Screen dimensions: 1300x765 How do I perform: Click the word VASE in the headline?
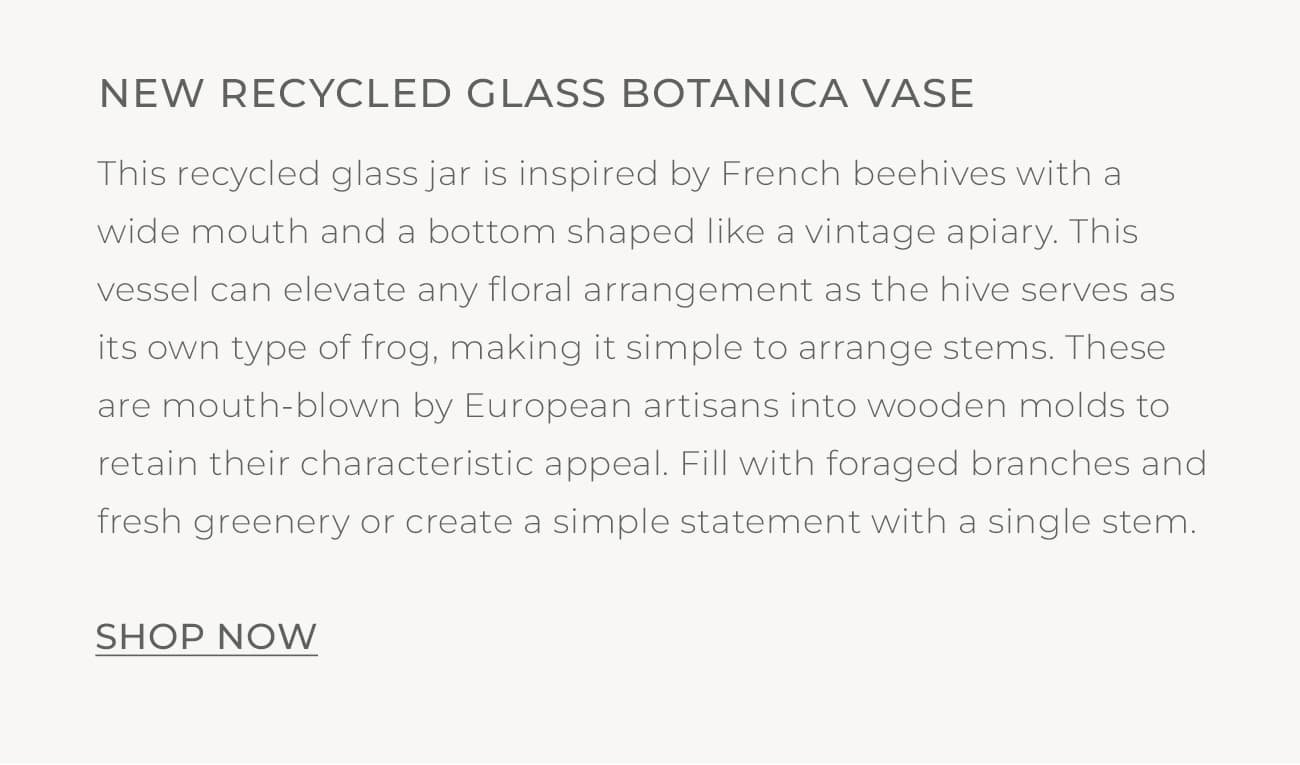[x=922, y=92]
